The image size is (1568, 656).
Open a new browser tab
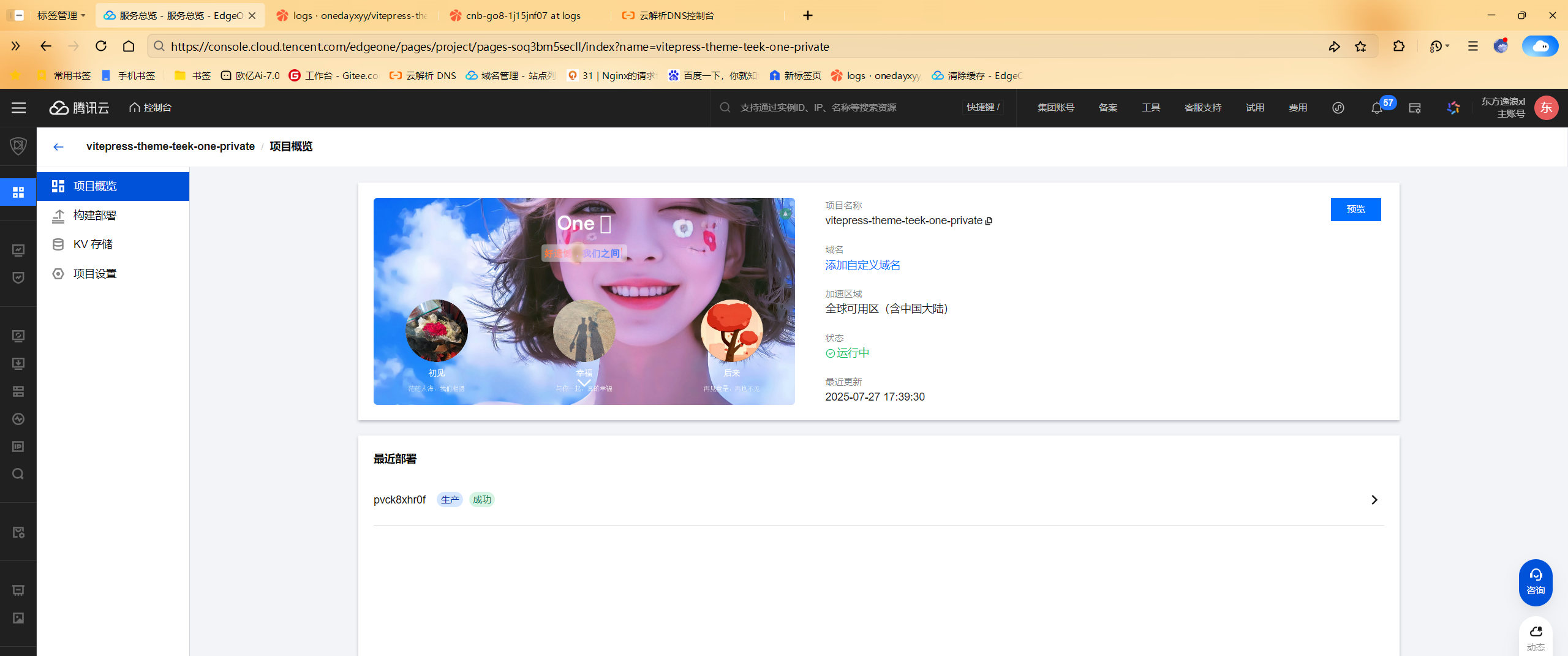point(807,15)
